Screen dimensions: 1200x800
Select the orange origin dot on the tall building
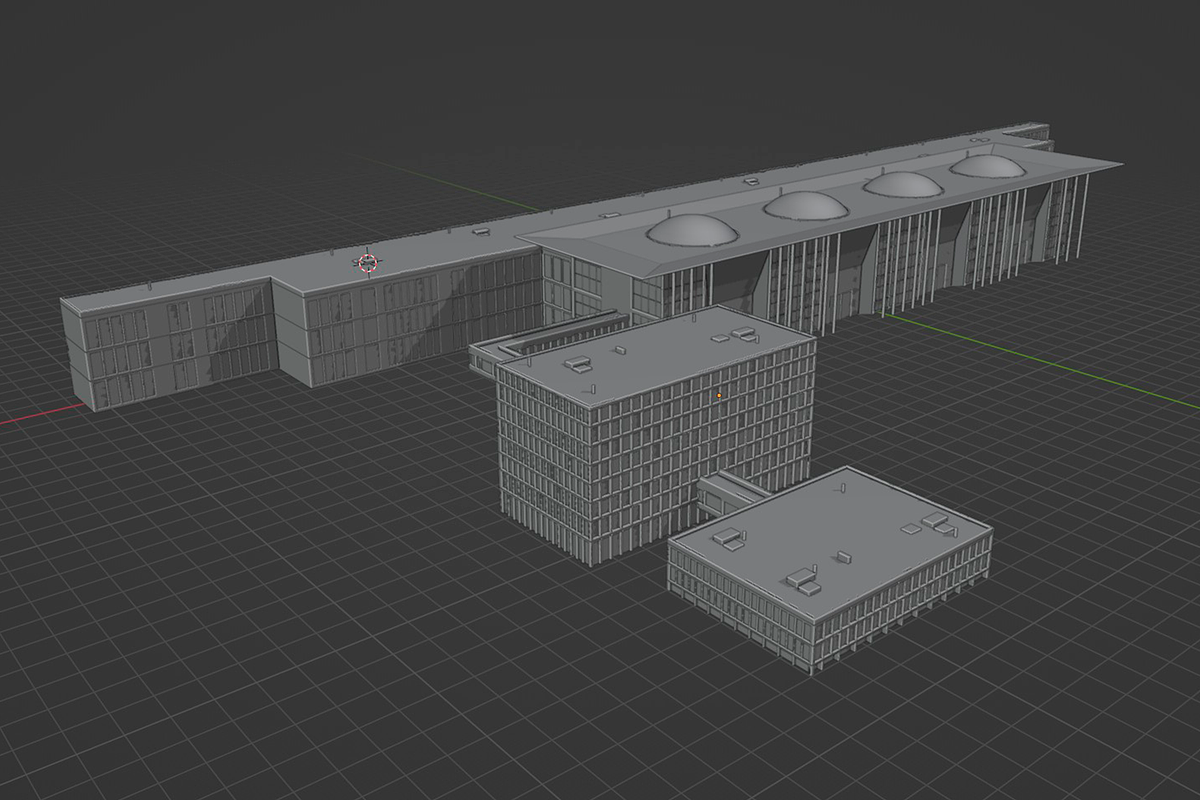(x=718, y=395)
